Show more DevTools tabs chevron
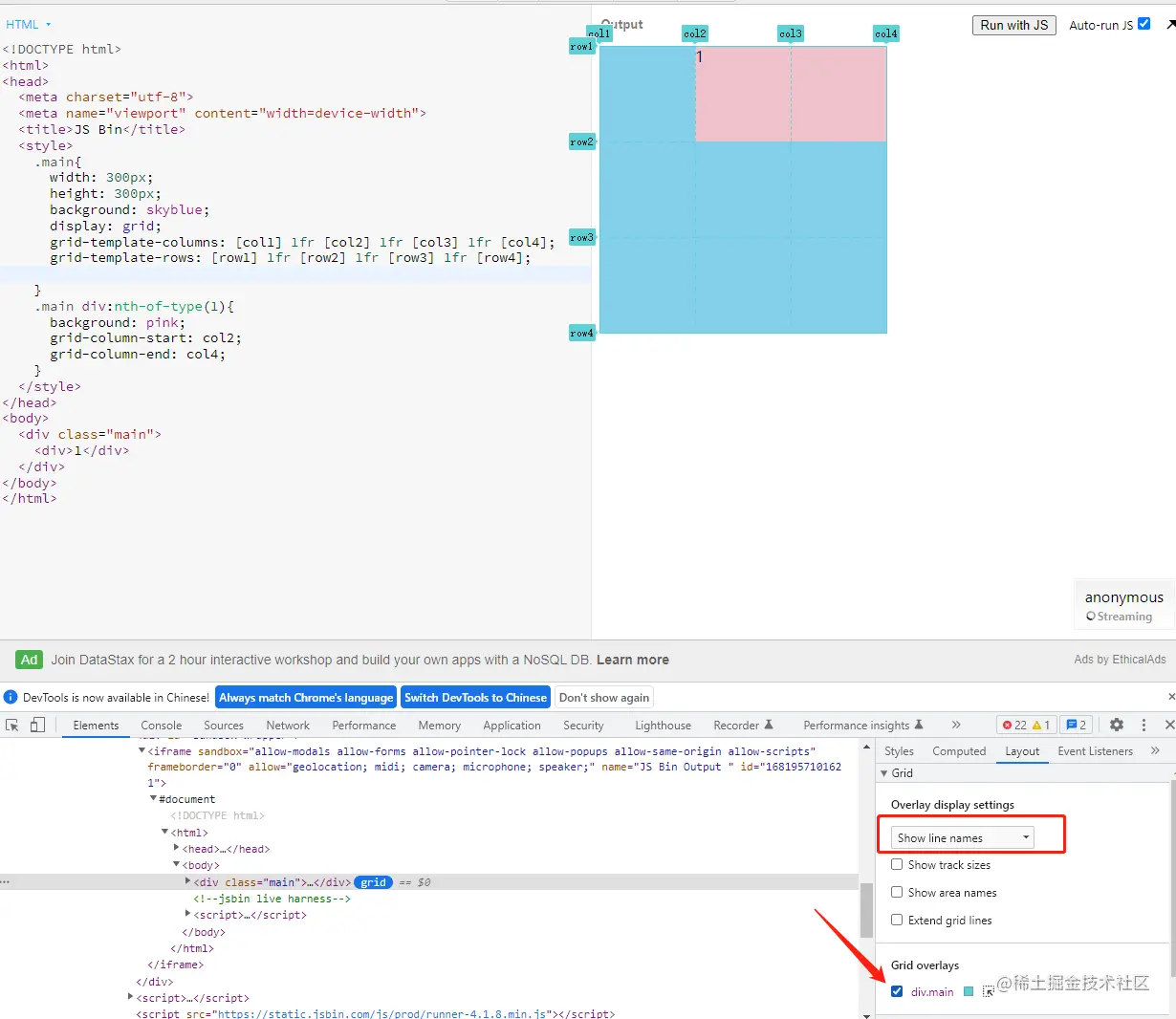 pyautogui.click(x=956, y=725)
